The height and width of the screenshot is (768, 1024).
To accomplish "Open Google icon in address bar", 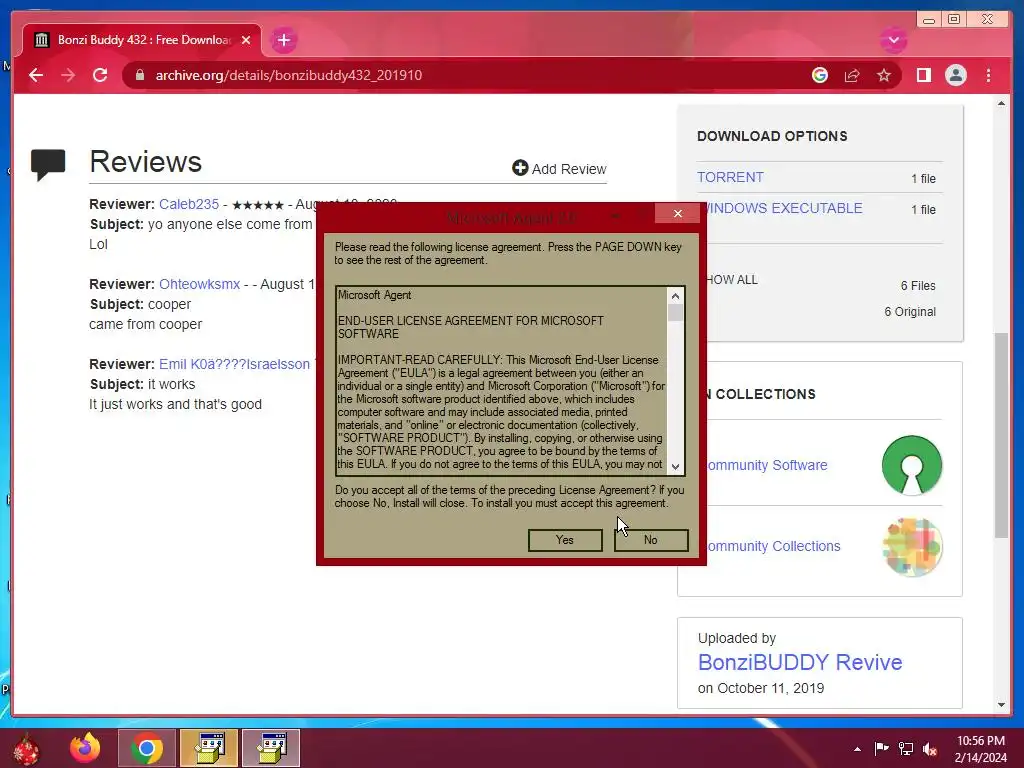I will pyautogui.click(x=820, y=75).
